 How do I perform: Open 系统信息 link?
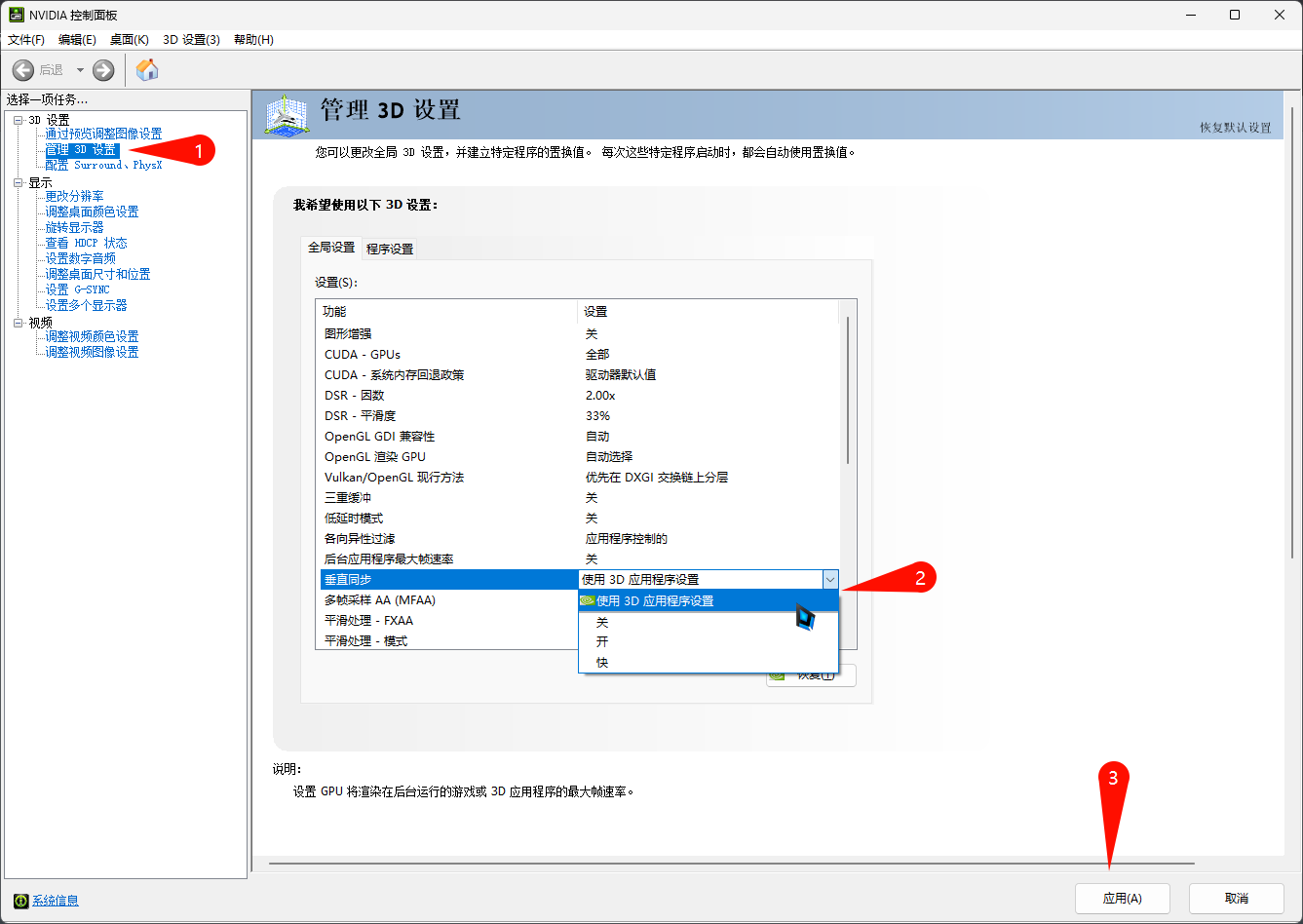pos(56,901)
